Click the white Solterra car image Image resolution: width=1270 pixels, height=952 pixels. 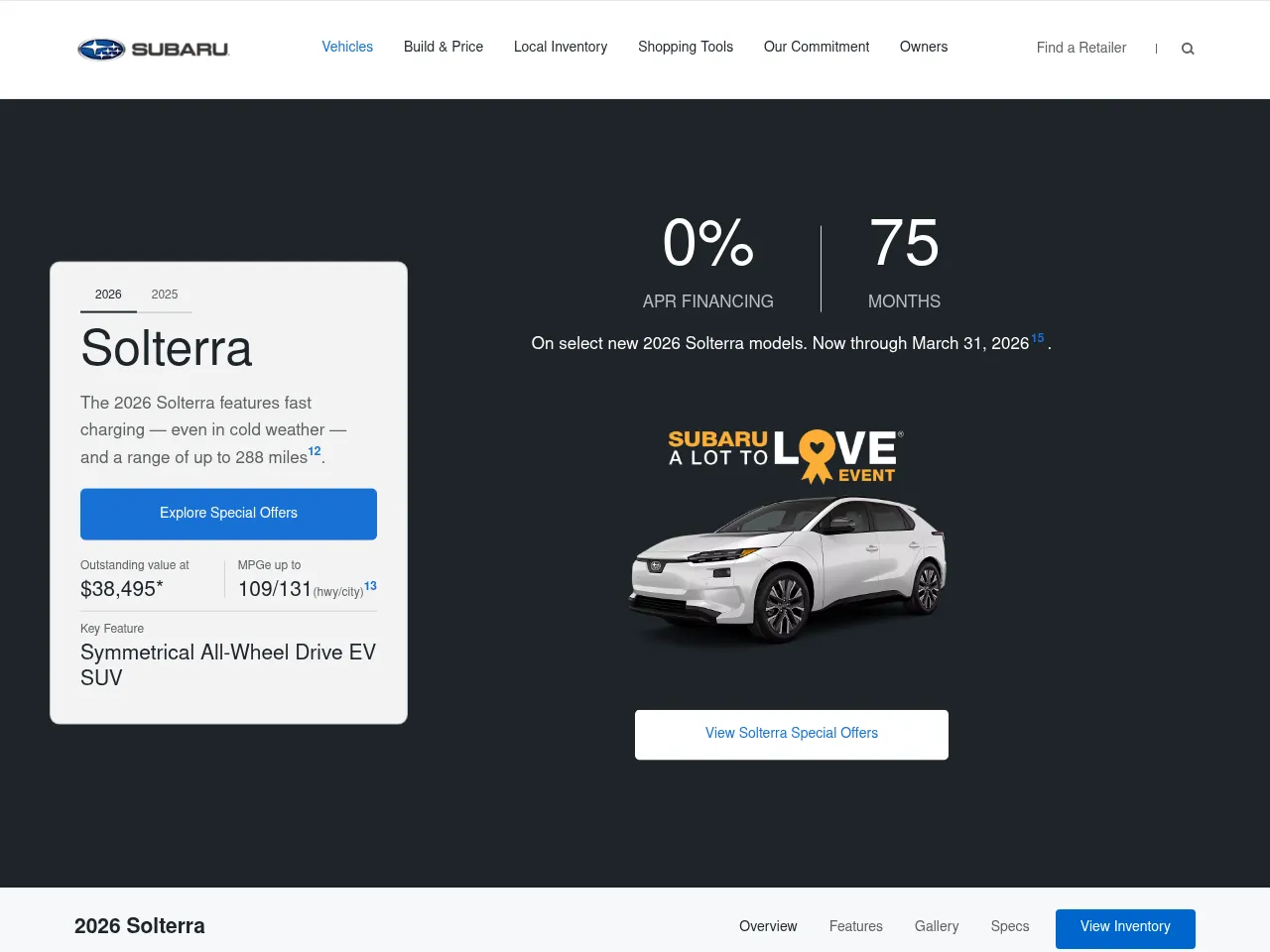(789, 568)
